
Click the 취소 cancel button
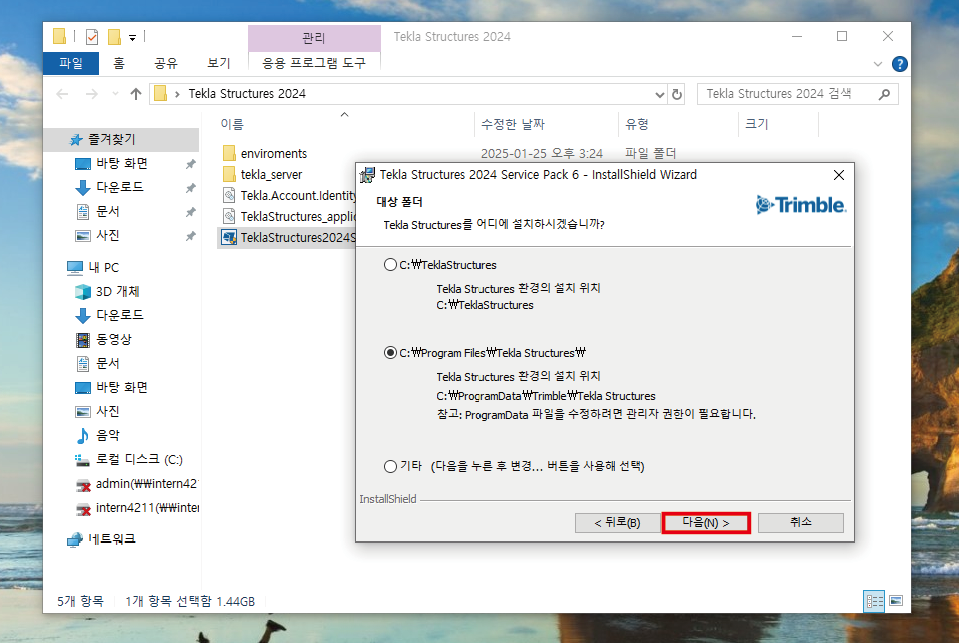(801, 523)
